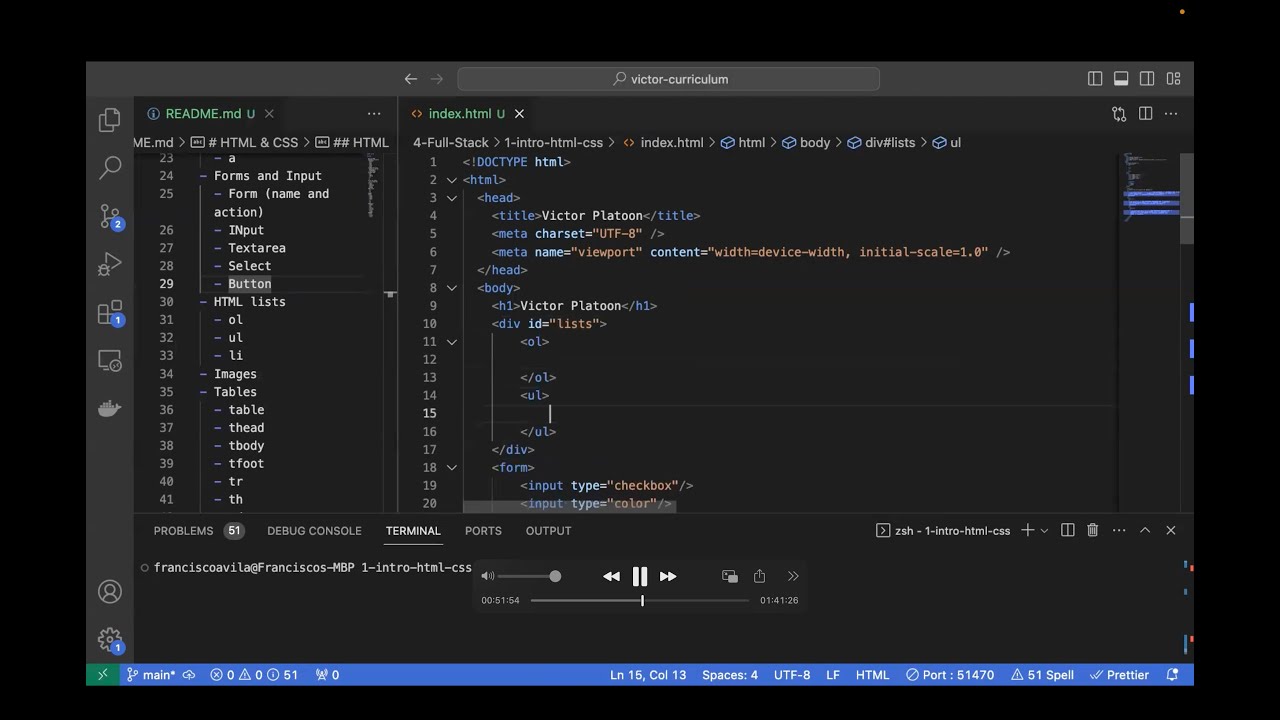Click the main* branch in status bar
This screenshot has height=720, width=1280.
coord(151,675)
